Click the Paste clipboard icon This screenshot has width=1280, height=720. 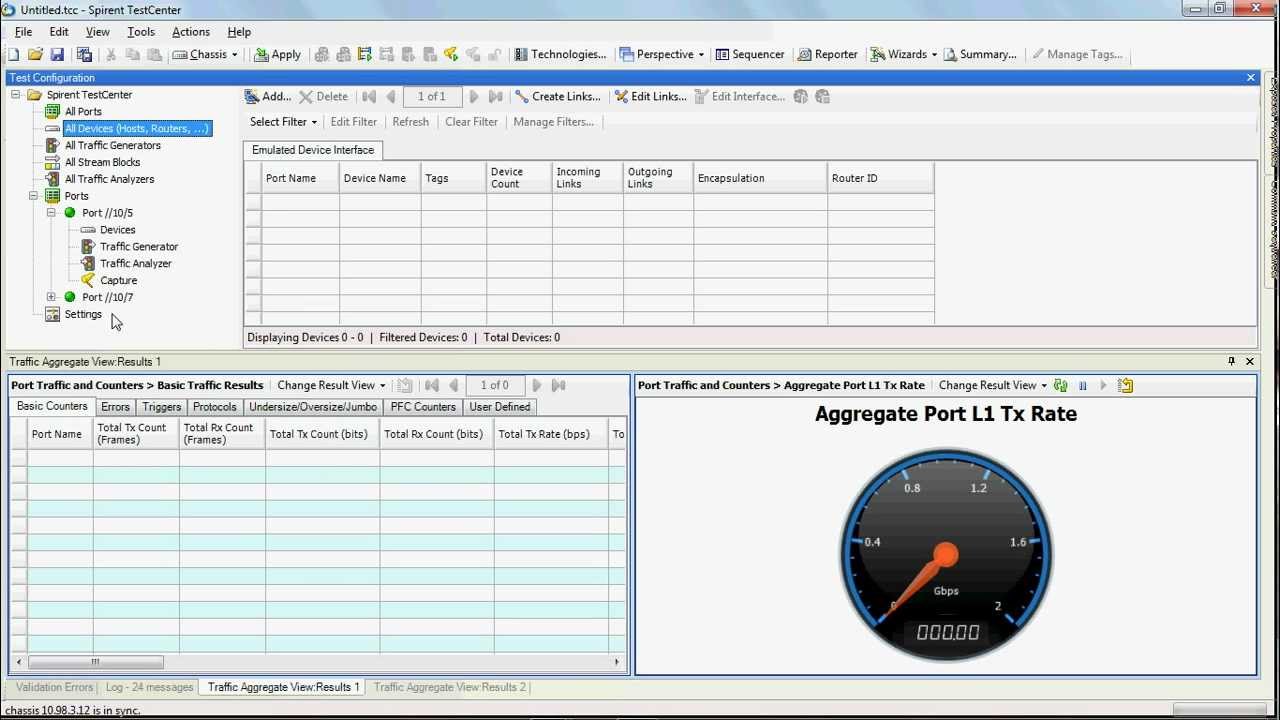[155, 54]
